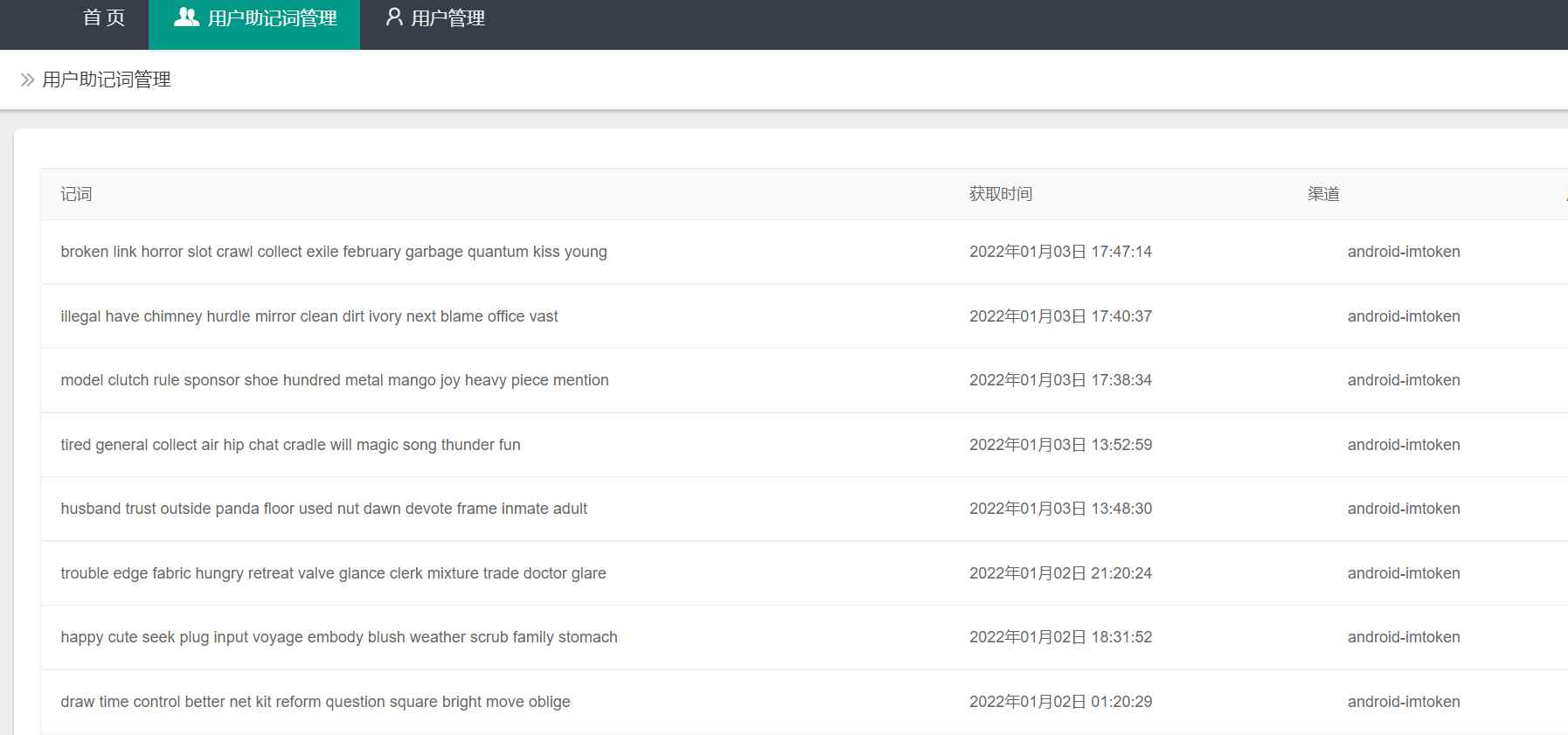This screenshot has width=1568, height=735.
Task: Click android-imtoken channel in the 01:20:29 row
Action: coord(1403,702)
